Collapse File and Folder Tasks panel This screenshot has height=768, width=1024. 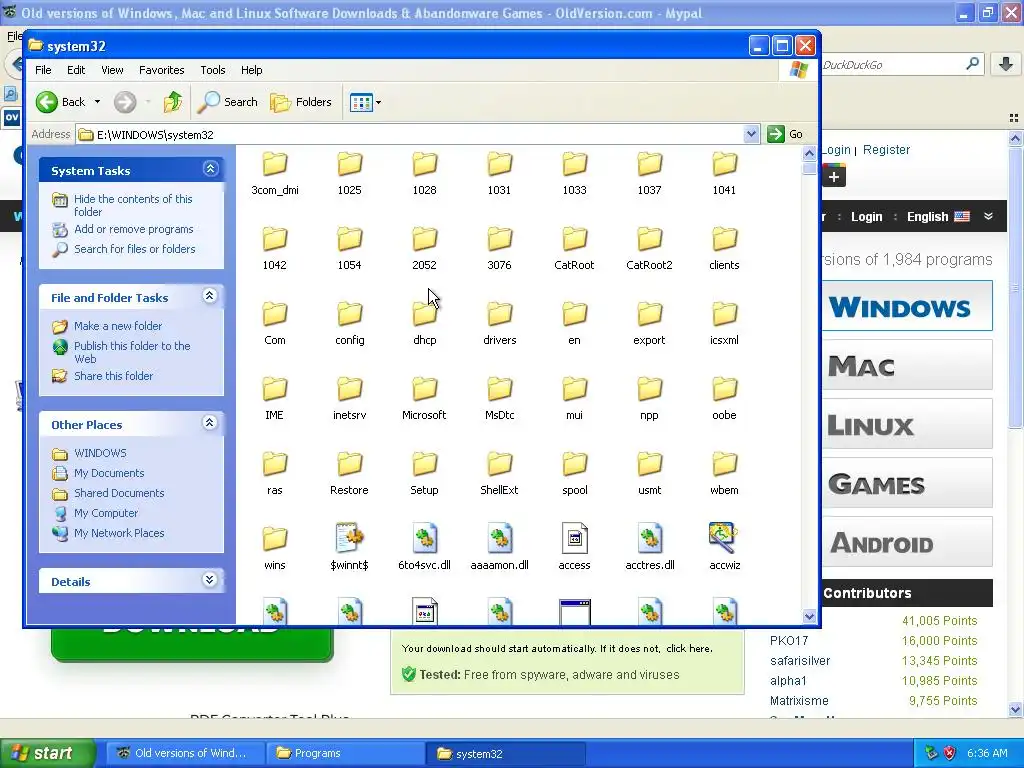coord(210,296)
